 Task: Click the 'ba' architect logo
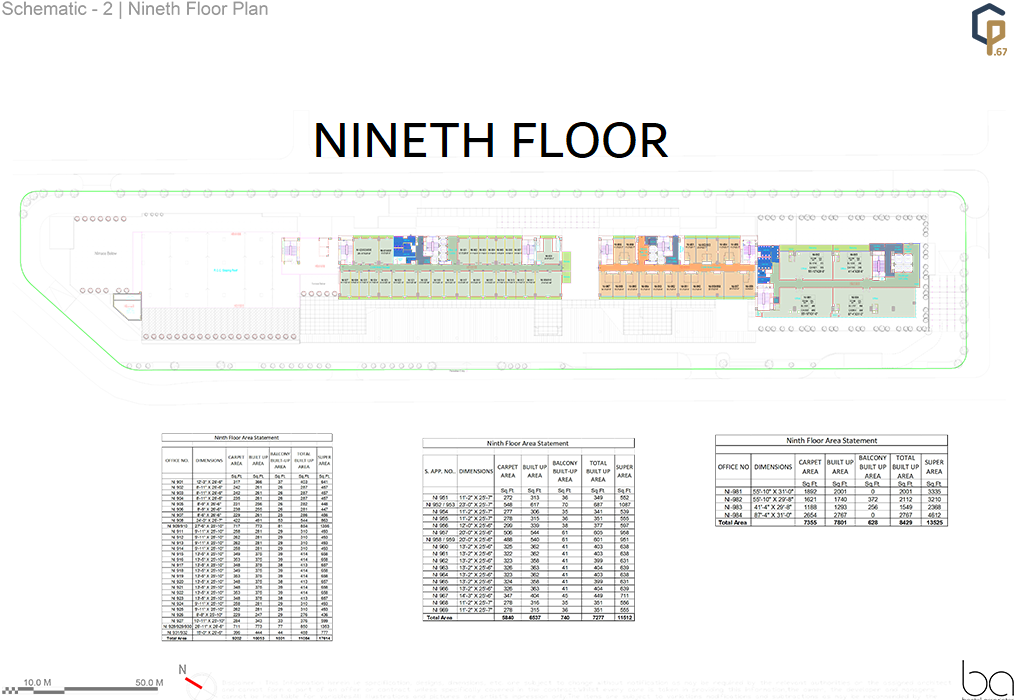click(979, 675)
